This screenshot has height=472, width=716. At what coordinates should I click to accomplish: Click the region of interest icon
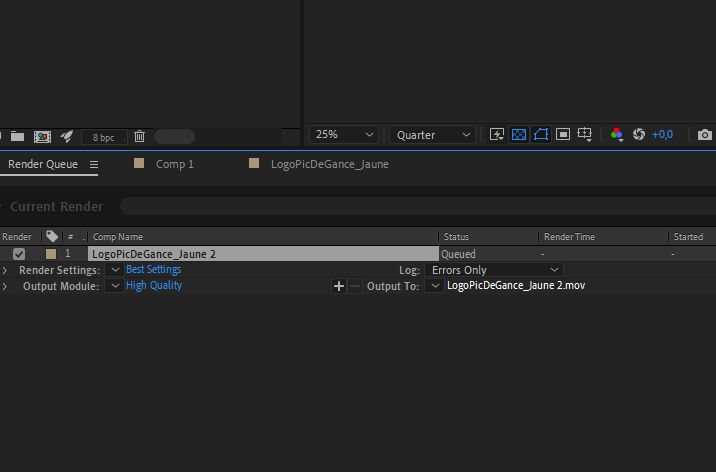(563, 134)
